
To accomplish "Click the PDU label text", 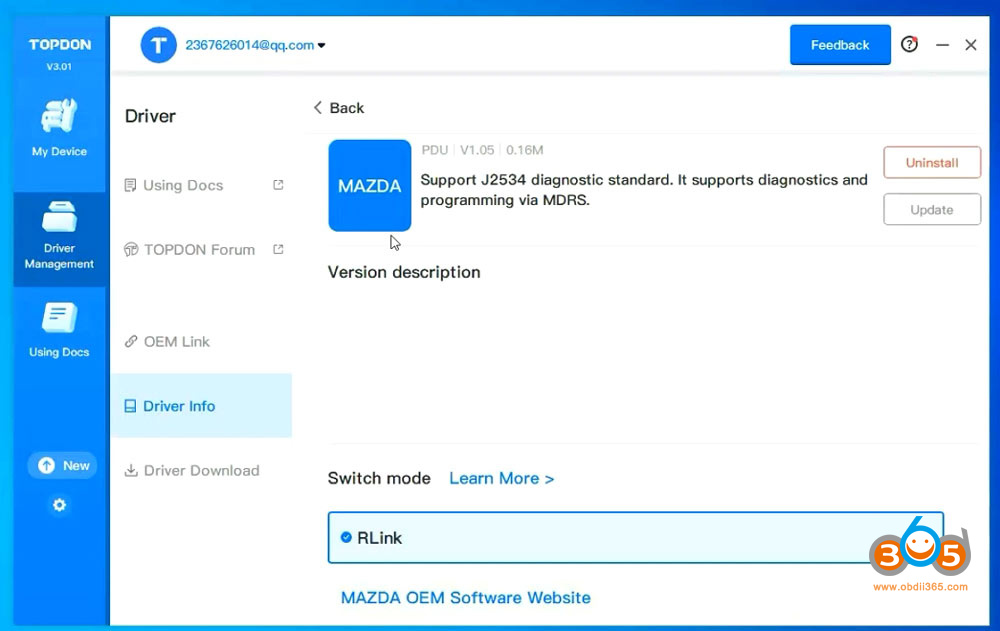I will [434, 150].
